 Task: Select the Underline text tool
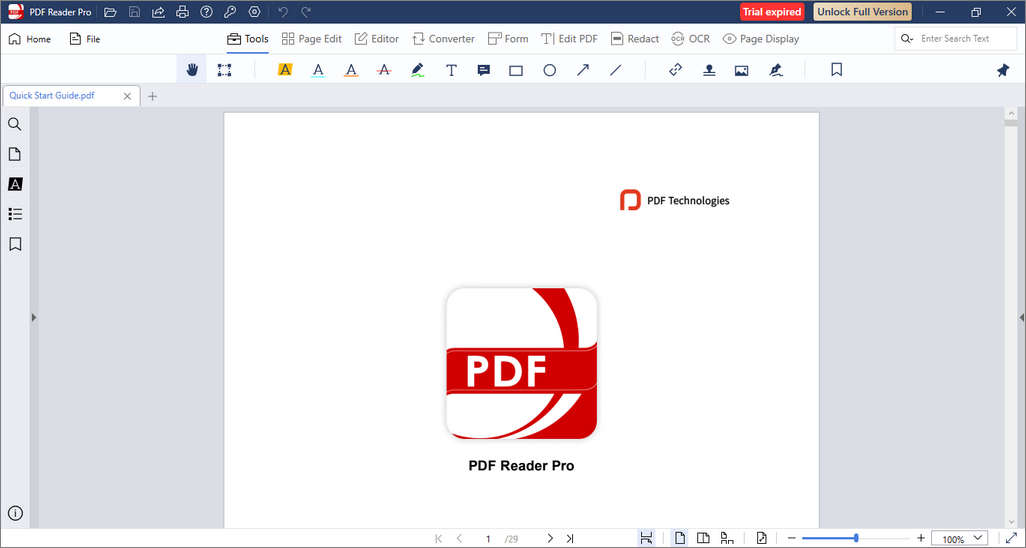point(318,70)
